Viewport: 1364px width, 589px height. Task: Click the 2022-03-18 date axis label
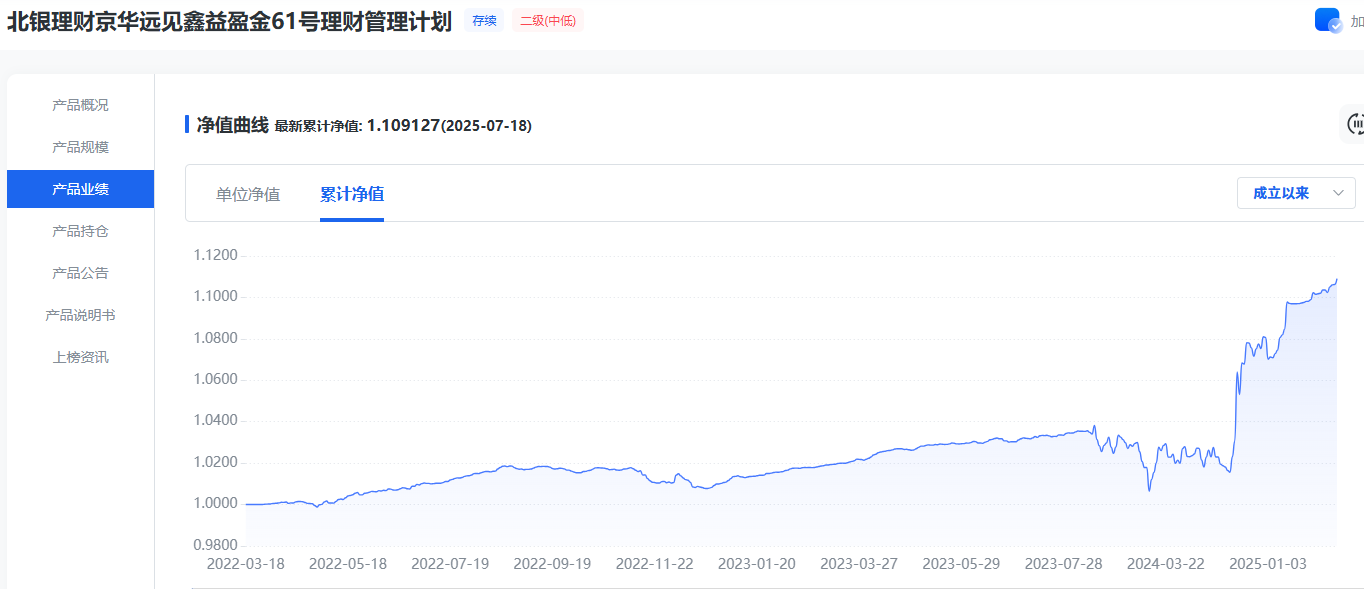click(x=245, y=564)
